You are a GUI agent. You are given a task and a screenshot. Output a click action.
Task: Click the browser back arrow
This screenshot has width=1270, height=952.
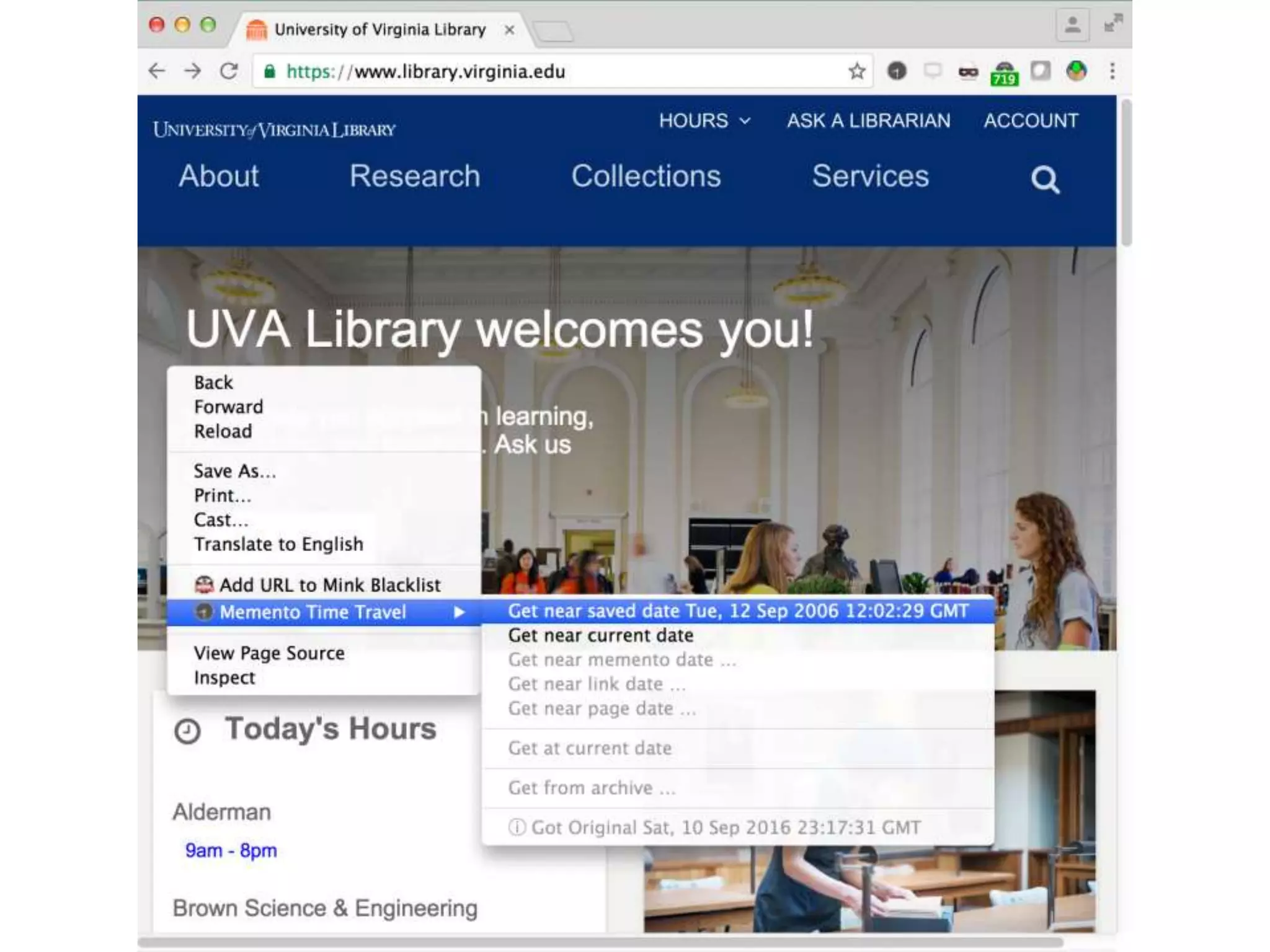pyautogui.click(x=158, y=72)
